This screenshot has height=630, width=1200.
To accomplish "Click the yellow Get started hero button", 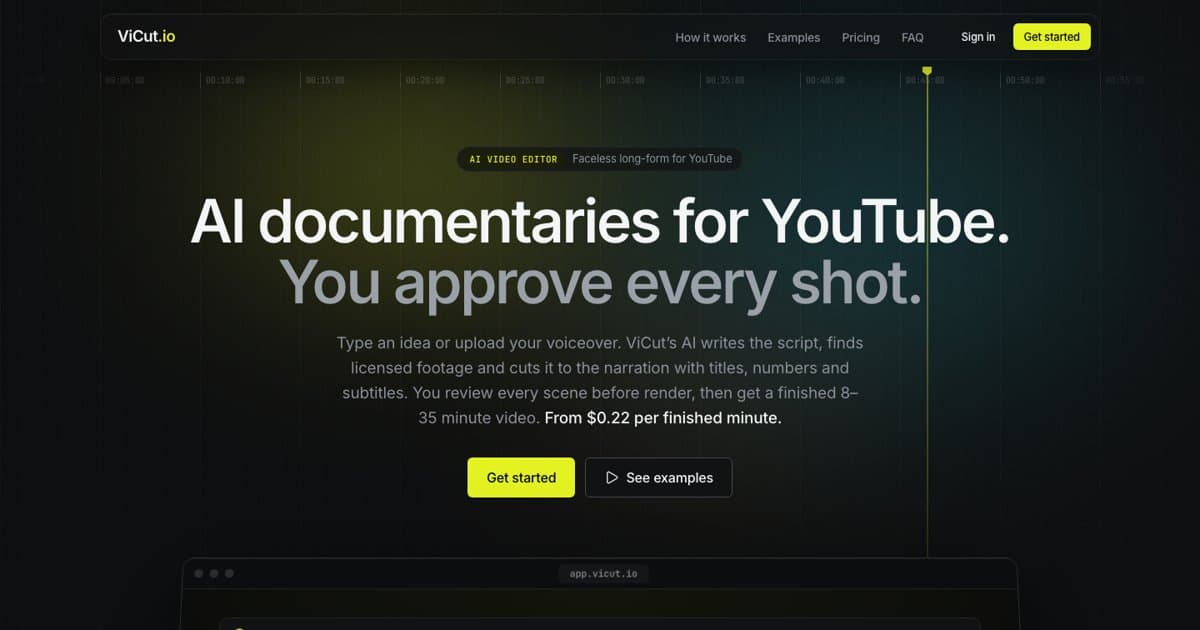I will click(521, 478).
